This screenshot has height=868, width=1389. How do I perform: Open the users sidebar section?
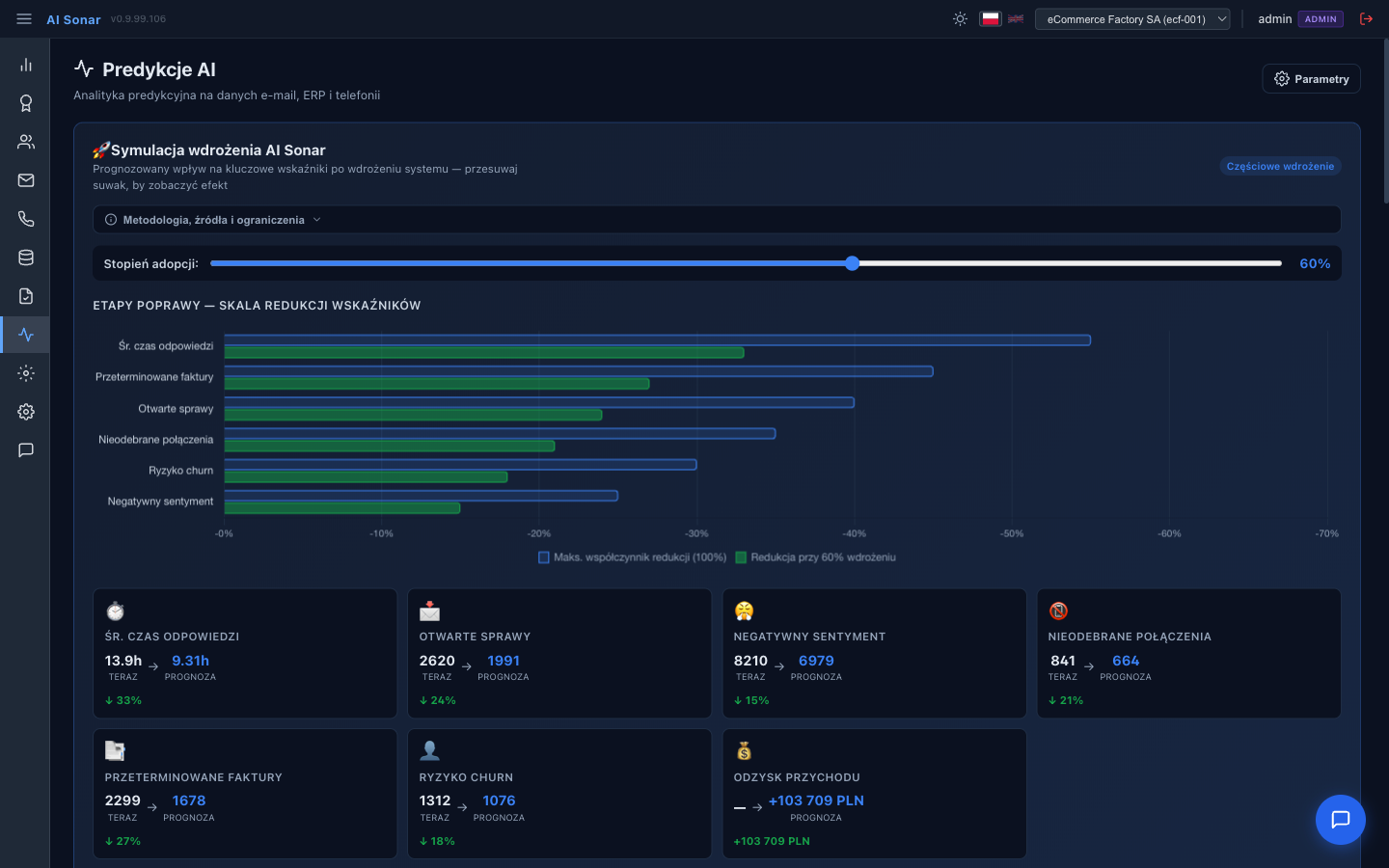click(26, 142)
